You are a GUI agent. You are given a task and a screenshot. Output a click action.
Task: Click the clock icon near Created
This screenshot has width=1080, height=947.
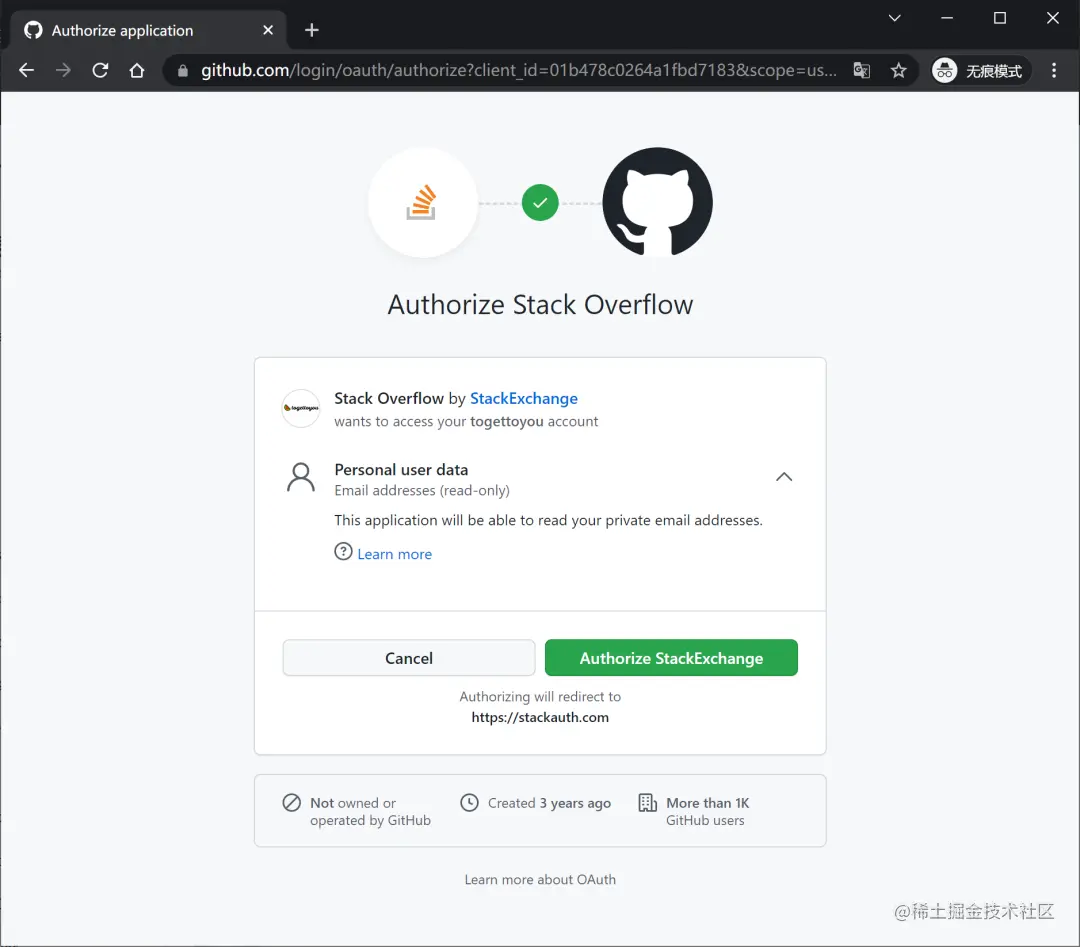(x=469, y=803)
